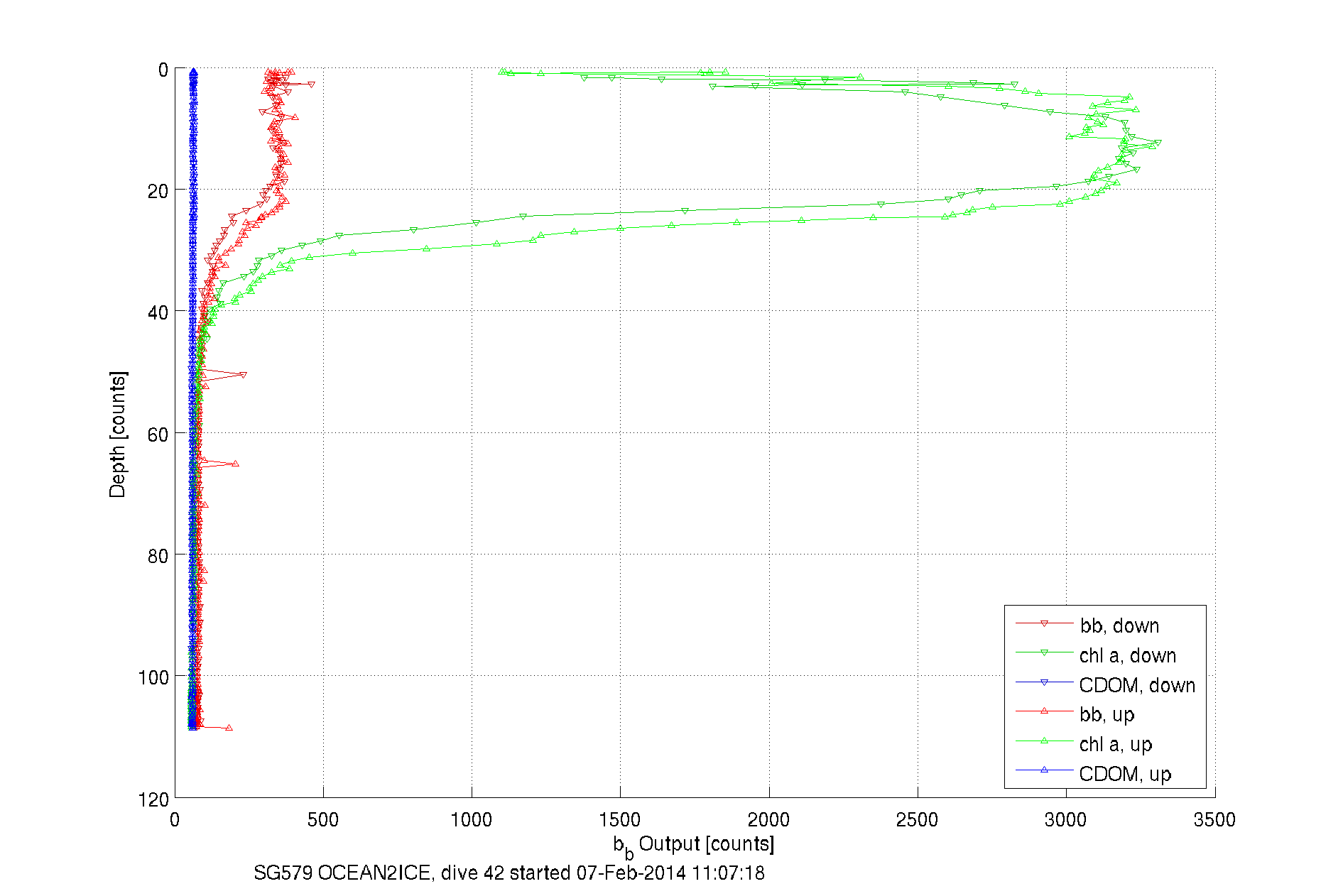This screenshot has width=1343, height=896.
Task: Click the 'CDOM, up' legend label
Action: 1125,774
